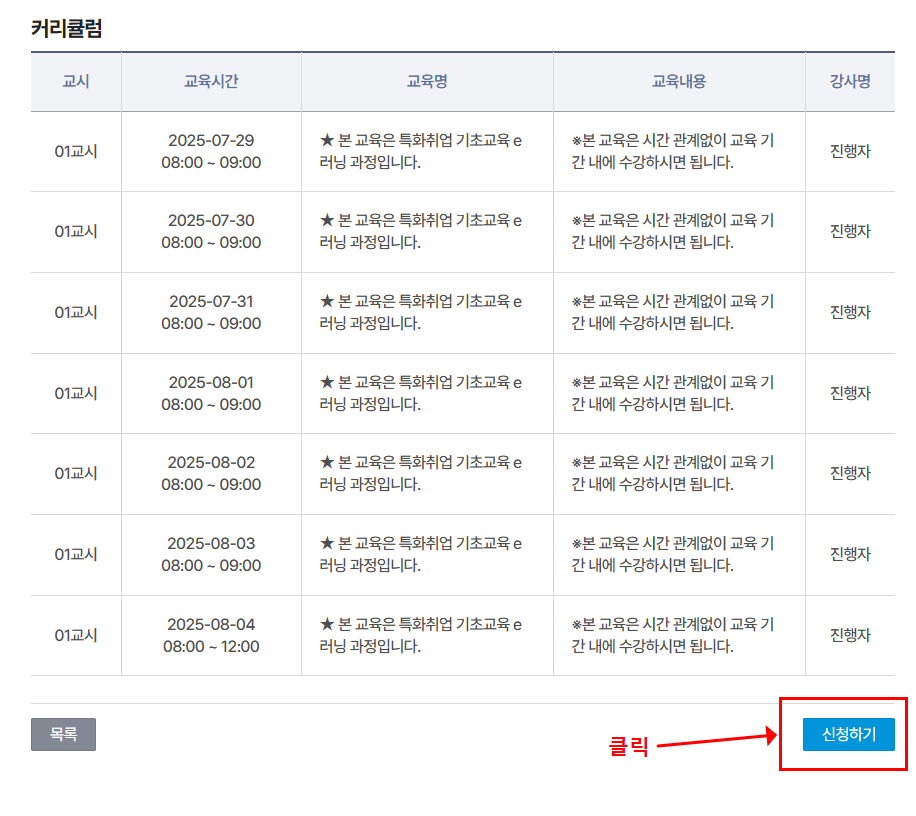The height and width of the screenshot is (816, 916).
Task: Click the 신청하기 (Apply) button
Action: pyautogui.click(x=846, y=734)
